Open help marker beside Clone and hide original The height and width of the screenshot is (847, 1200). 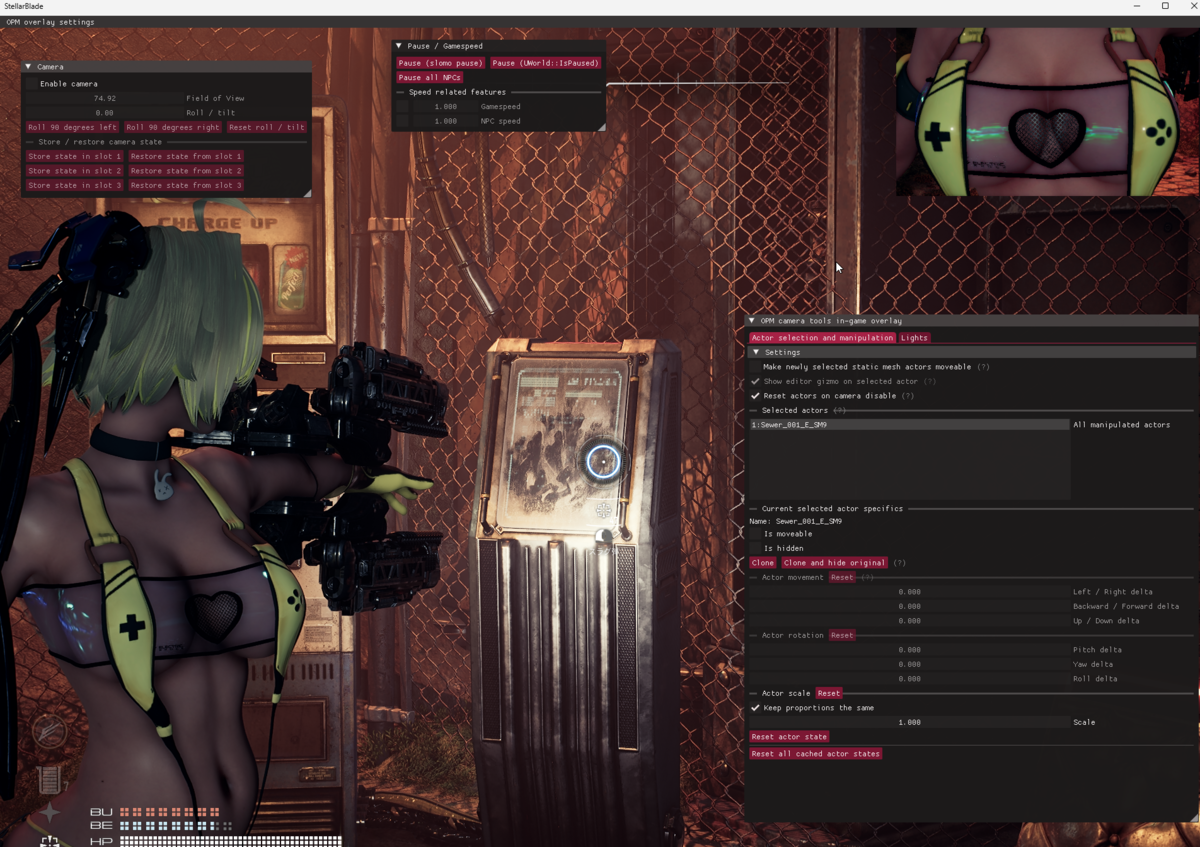point(899,563)
